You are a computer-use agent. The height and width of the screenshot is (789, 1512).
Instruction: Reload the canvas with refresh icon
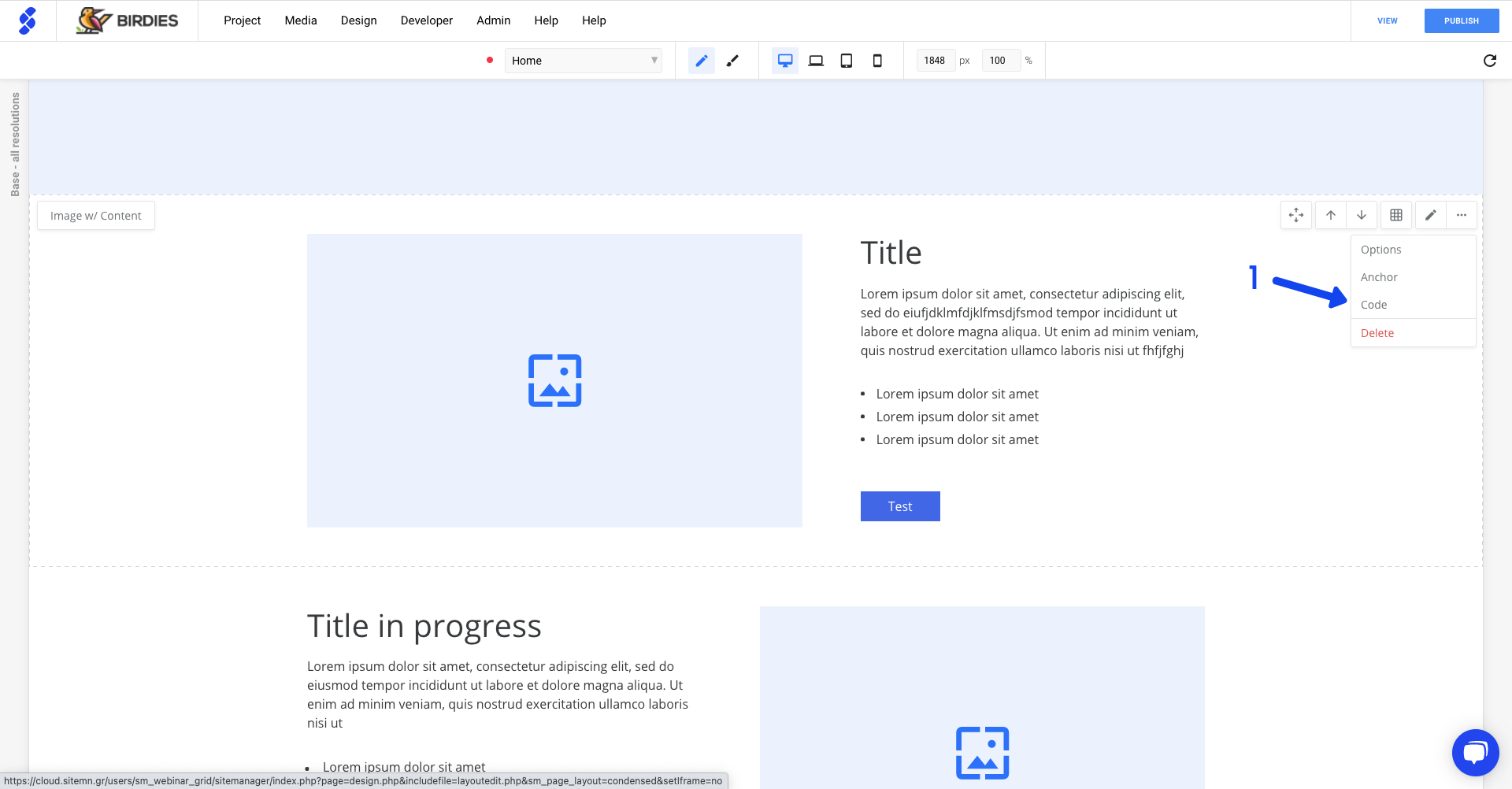[1490, 61]
